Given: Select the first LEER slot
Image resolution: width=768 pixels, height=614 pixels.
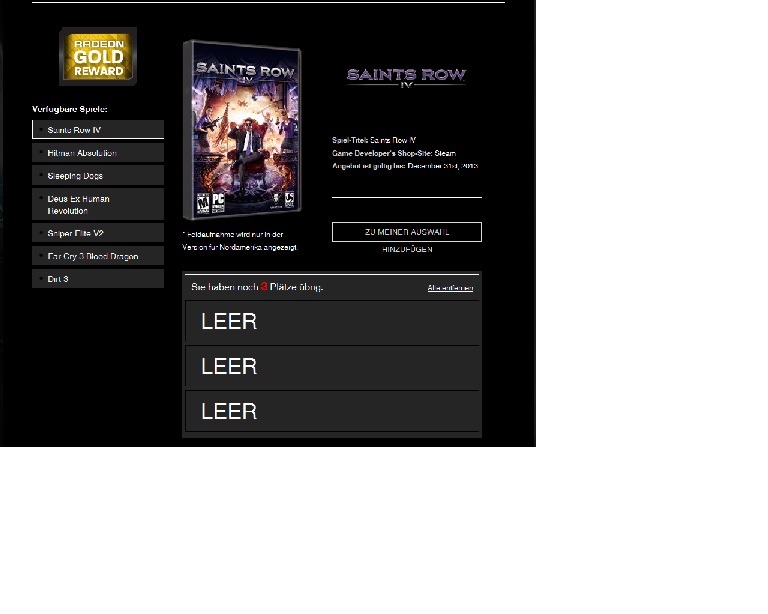Looking at the screenshot, I should 333,322.
